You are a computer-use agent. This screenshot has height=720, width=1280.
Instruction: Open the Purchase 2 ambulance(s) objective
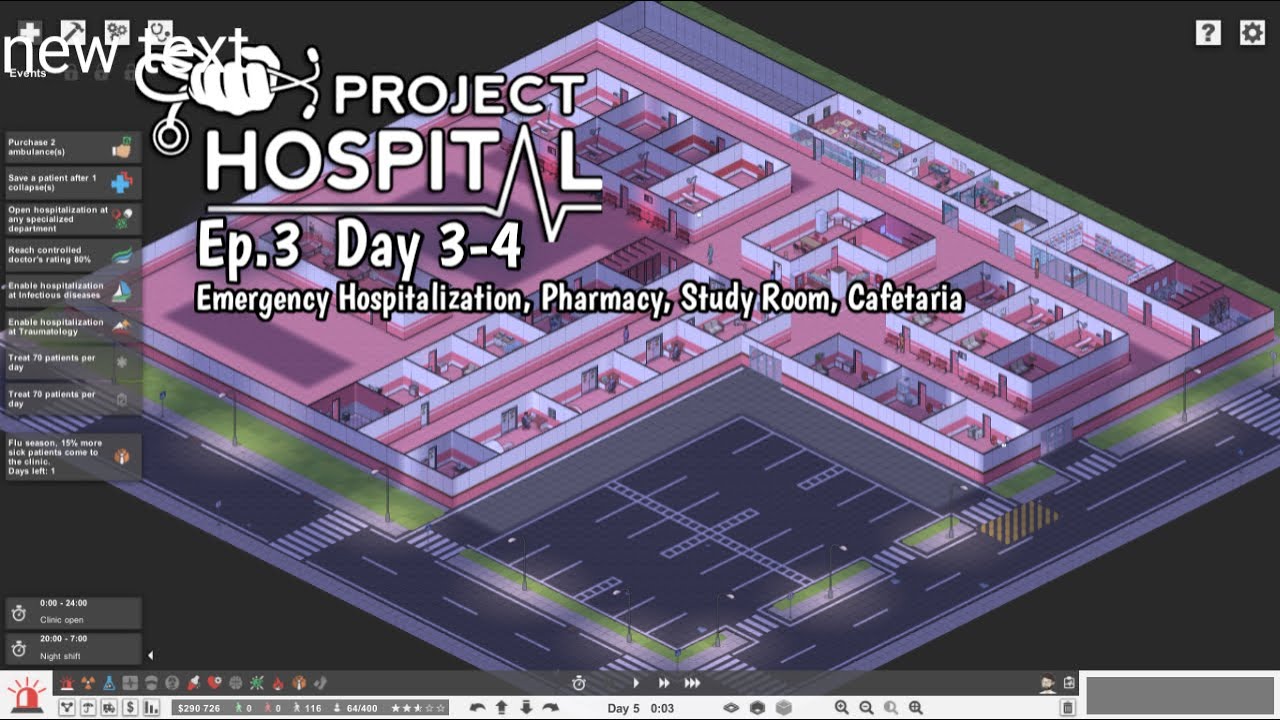pos(73,147)
